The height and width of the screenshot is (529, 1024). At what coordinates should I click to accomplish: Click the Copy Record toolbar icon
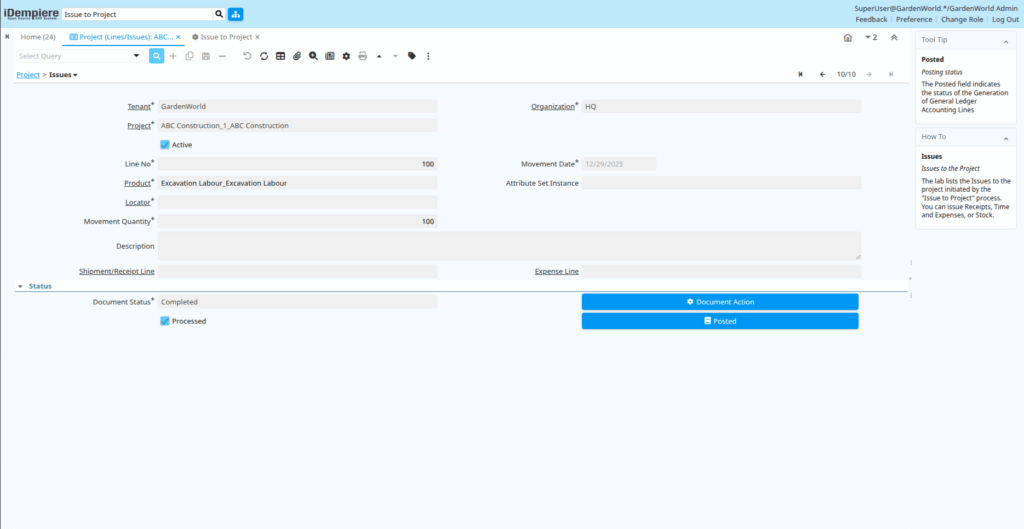[x=189, y=56]
